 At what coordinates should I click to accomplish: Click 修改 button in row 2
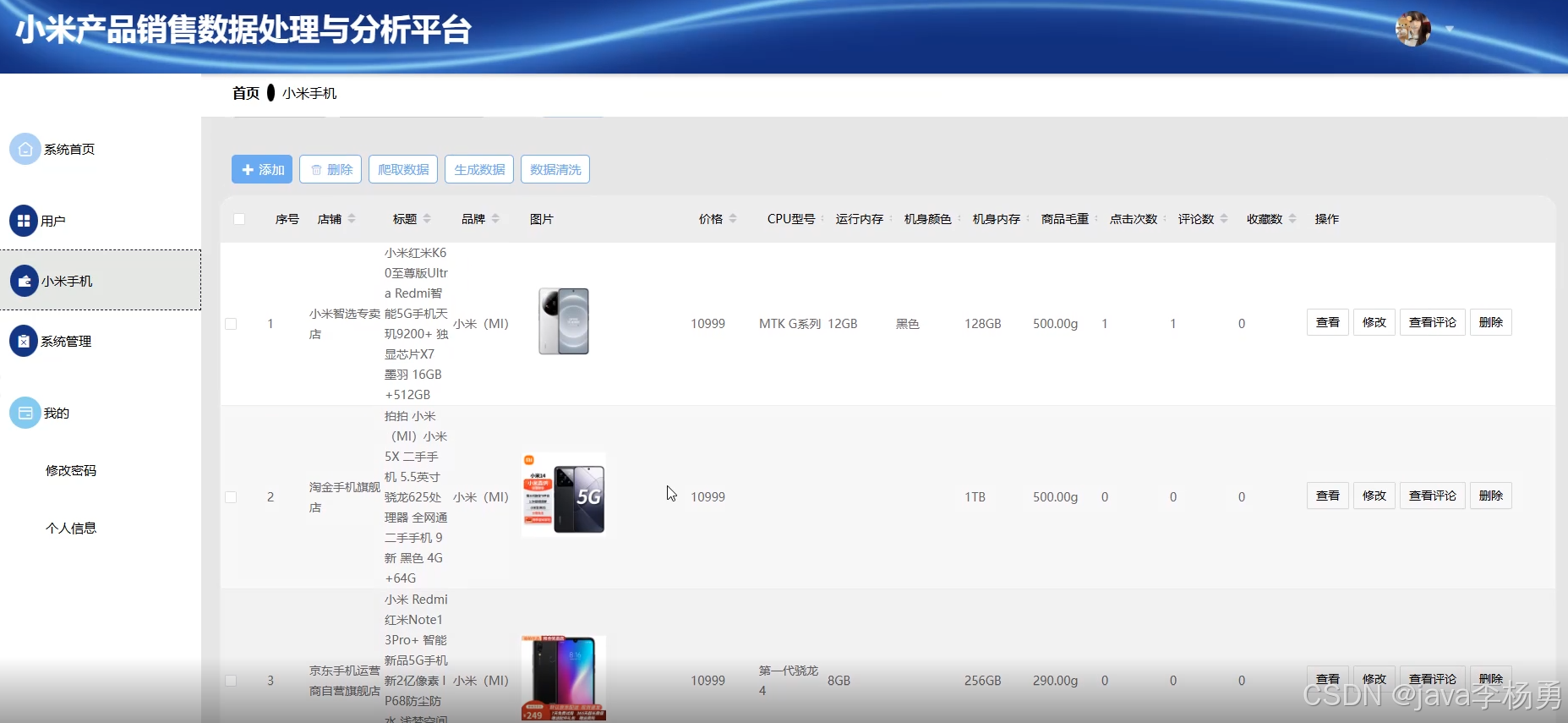(x=1374, y=496)
